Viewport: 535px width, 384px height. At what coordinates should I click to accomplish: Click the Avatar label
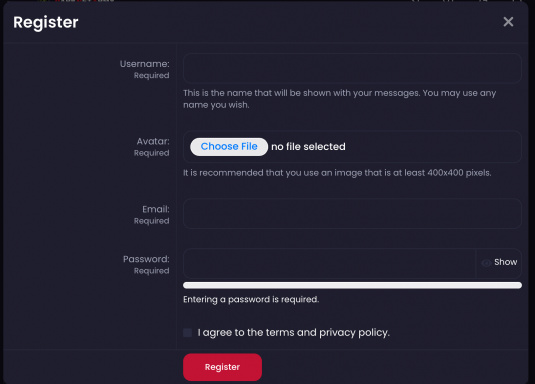153,141
